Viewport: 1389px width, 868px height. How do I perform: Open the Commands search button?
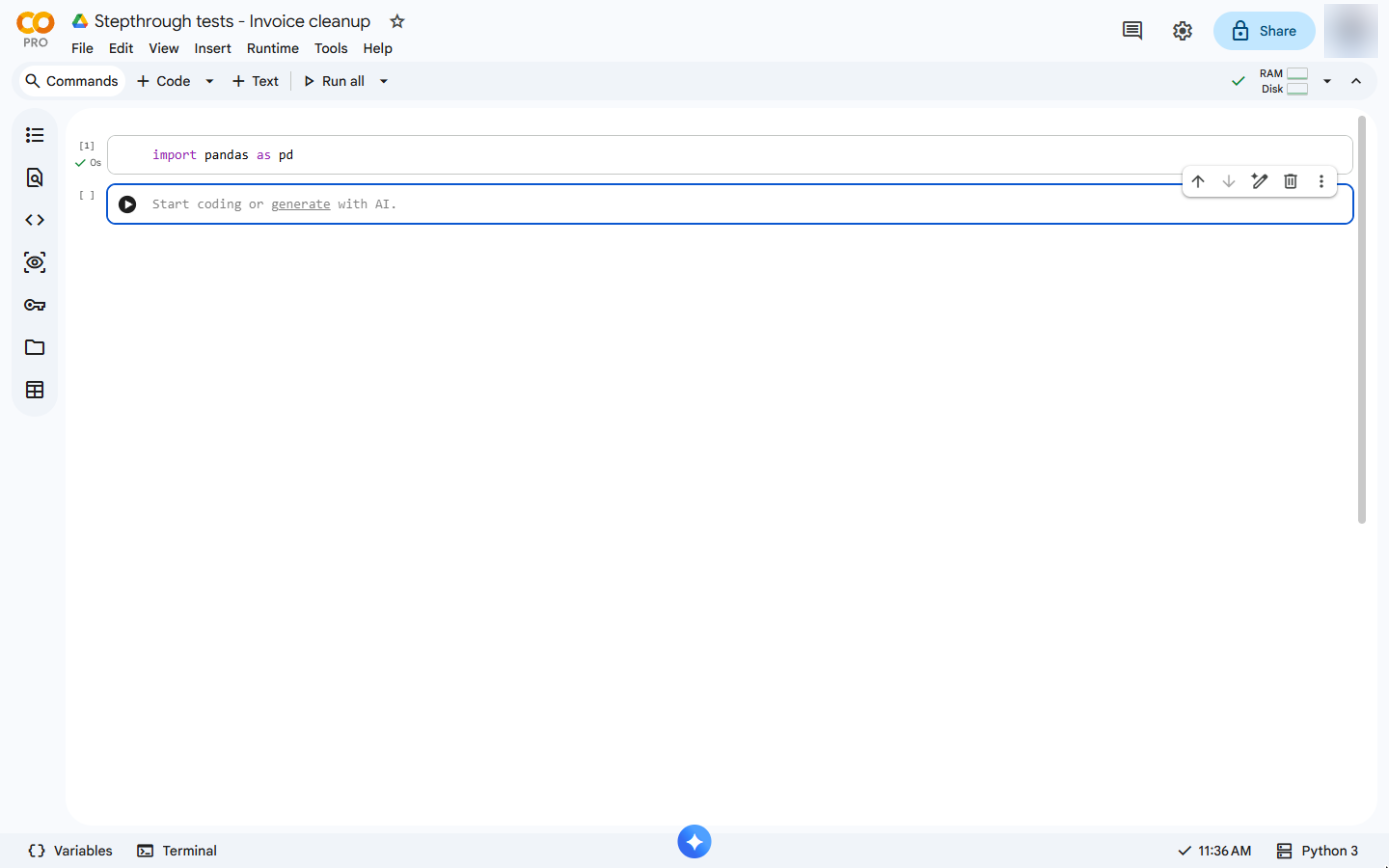[x=72, y=81]
